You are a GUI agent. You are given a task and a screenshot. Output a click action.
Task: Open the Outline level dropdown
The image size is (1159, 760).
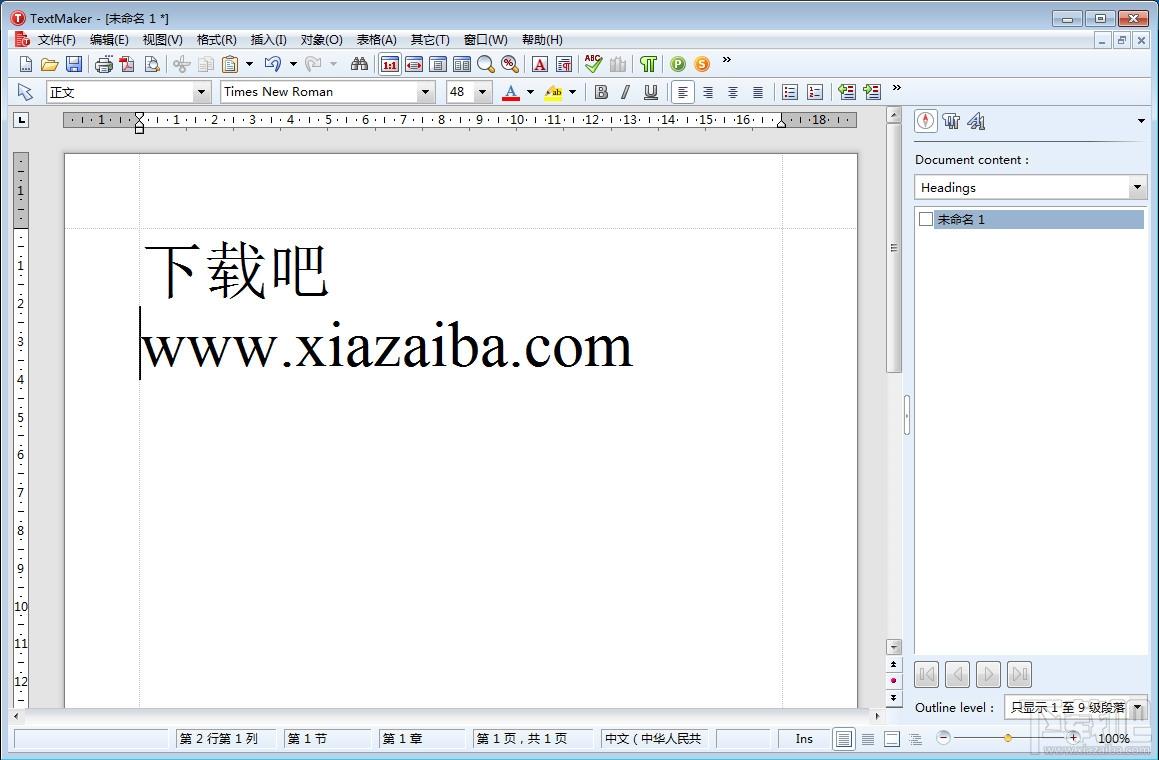pyautogui.click(x=1138, y=708)
